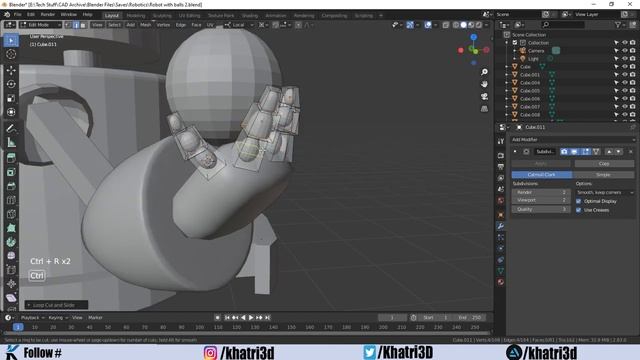640x360 pixels.
Task: Click the modifier Copy button
Action: coord(604,163)
